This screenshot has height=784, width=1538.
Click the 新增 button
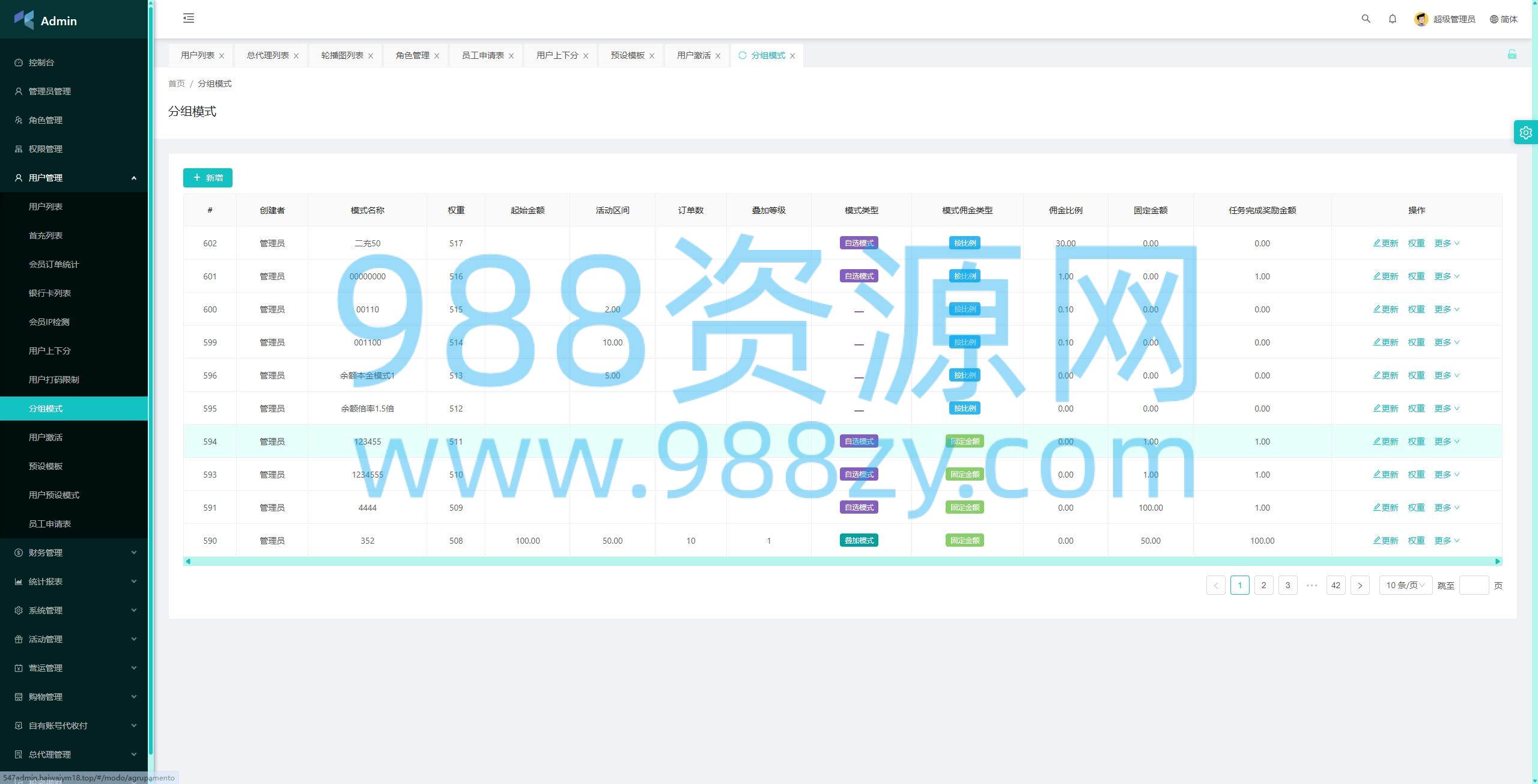coord(208,178)
